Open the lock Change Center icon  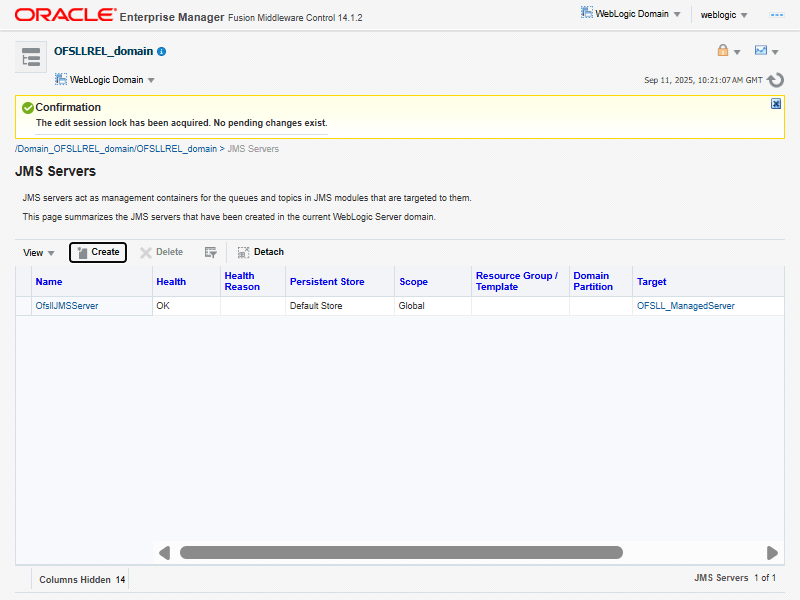[722, 50]
